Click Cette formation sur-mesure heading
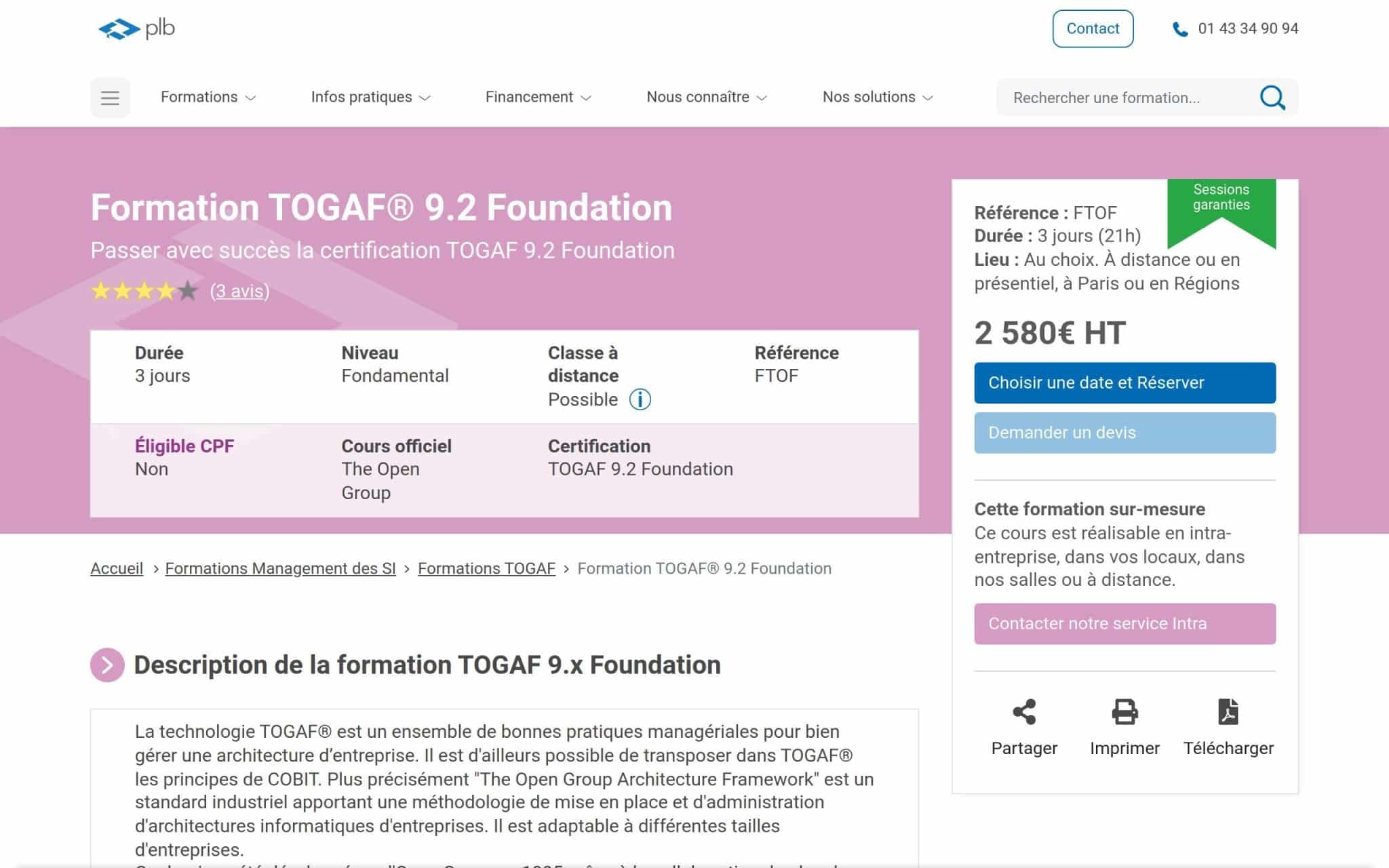The width and height of the screenshot is (1389, 868). pos(1089,509)
